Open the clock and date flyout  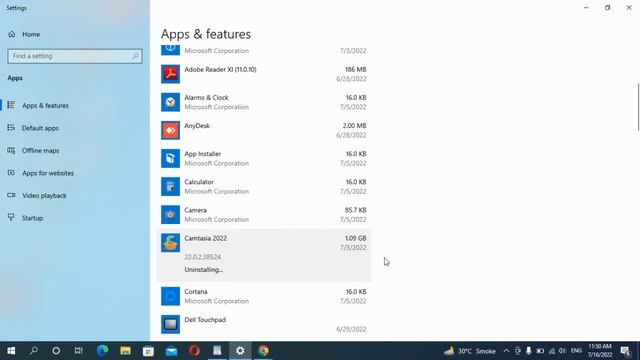[x=600, y=351]
